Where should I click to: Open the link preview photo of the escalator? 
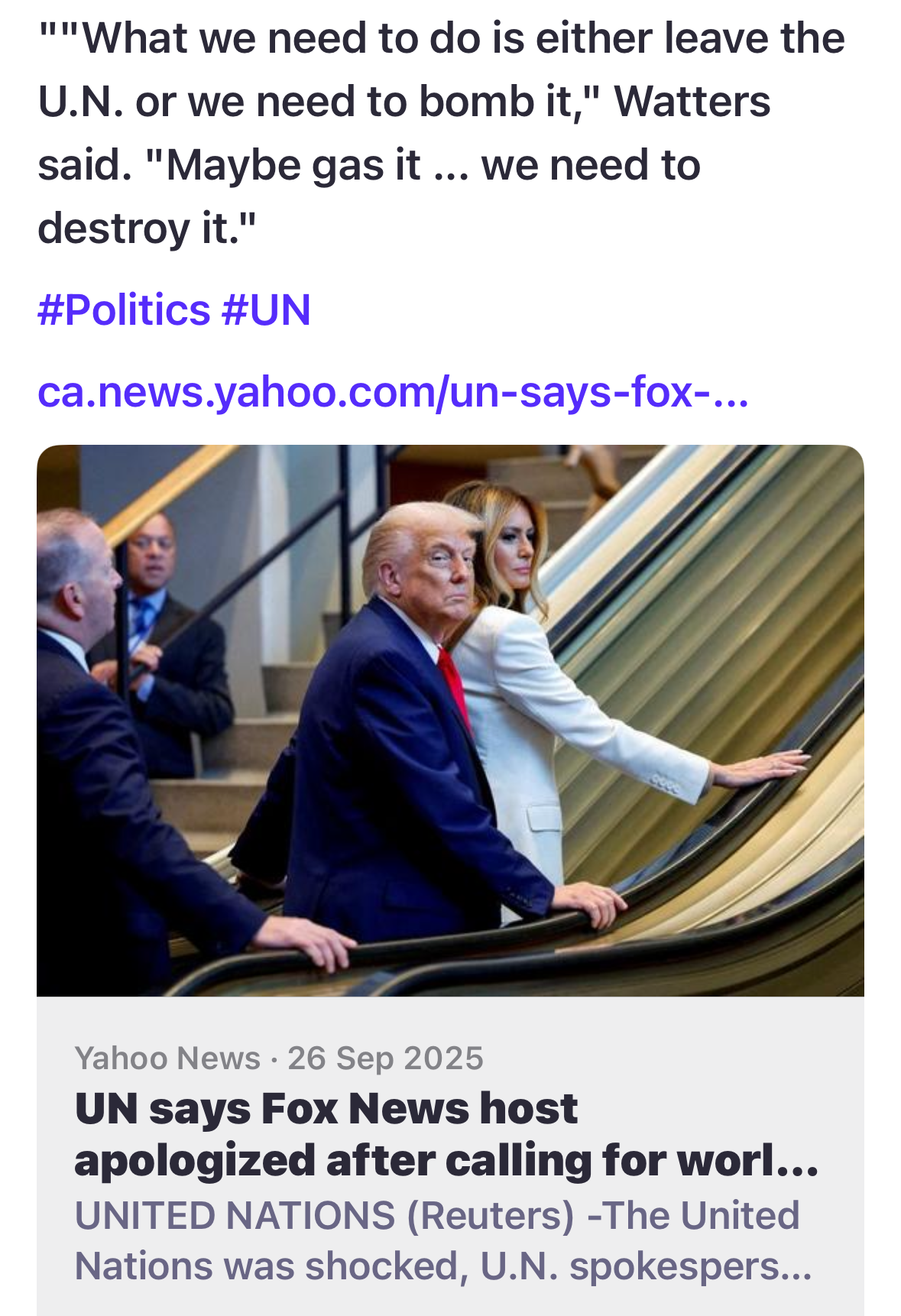(450, 720)
